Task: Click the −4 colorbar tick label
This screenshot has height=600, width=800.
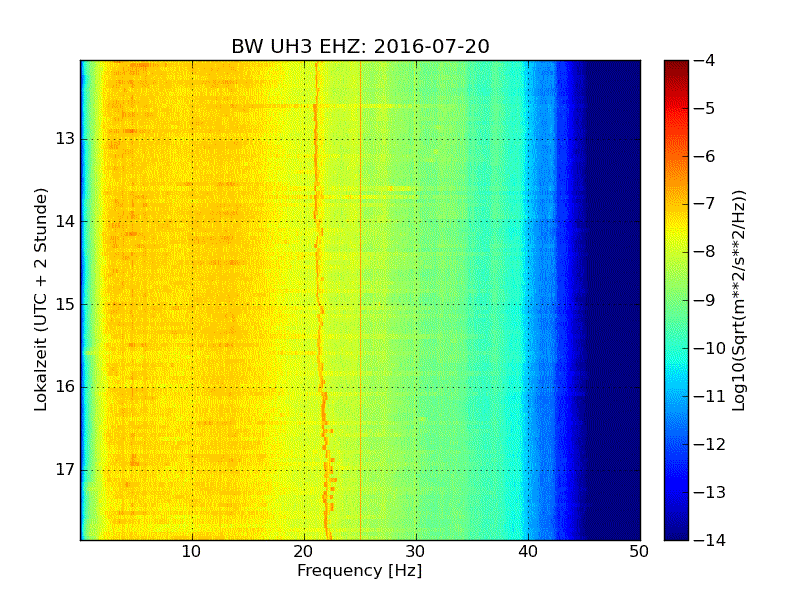Action: (705, 60)
